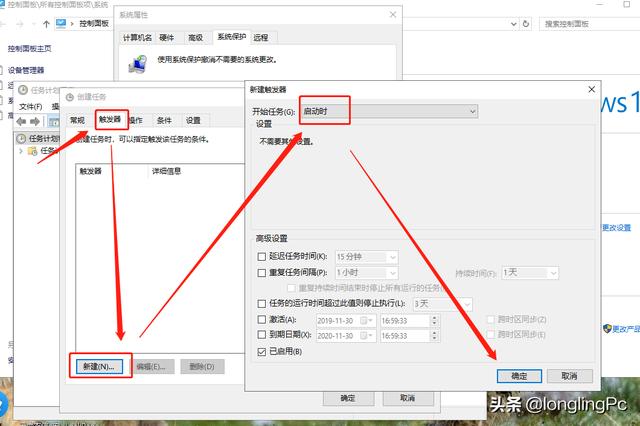Viewport: 640px width, 426px height.
Task: Enable the 延迟任务时间(K) checkbox
Action: point(262,257)
